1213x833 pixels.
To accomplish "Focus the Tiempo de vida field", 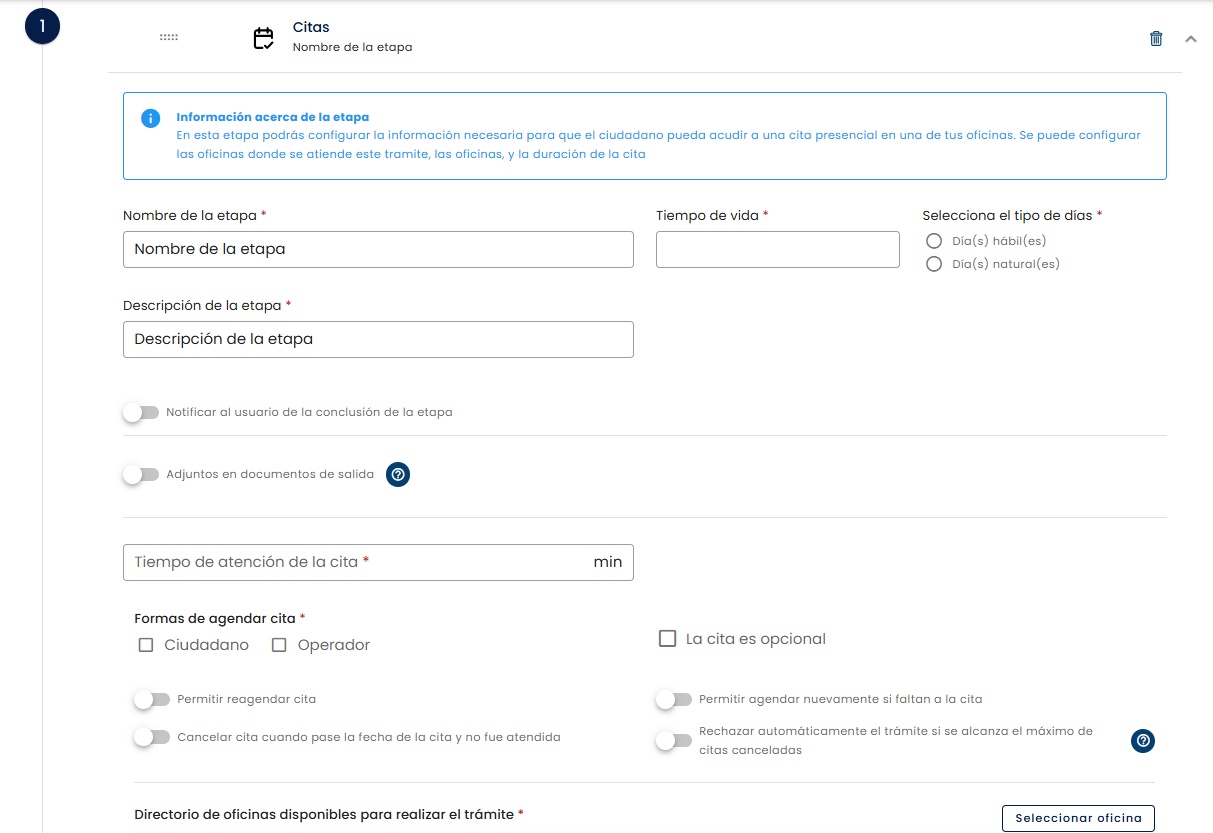I will [778, 249].
